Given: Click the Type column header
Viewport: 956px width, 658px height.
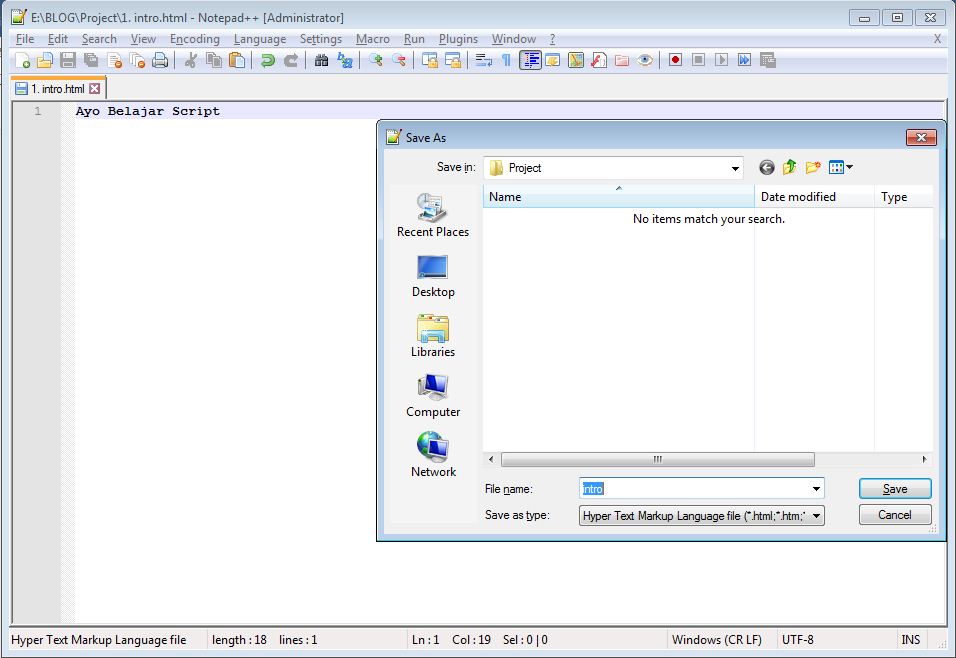Looking at the screenshot, I should click(904, 197).
